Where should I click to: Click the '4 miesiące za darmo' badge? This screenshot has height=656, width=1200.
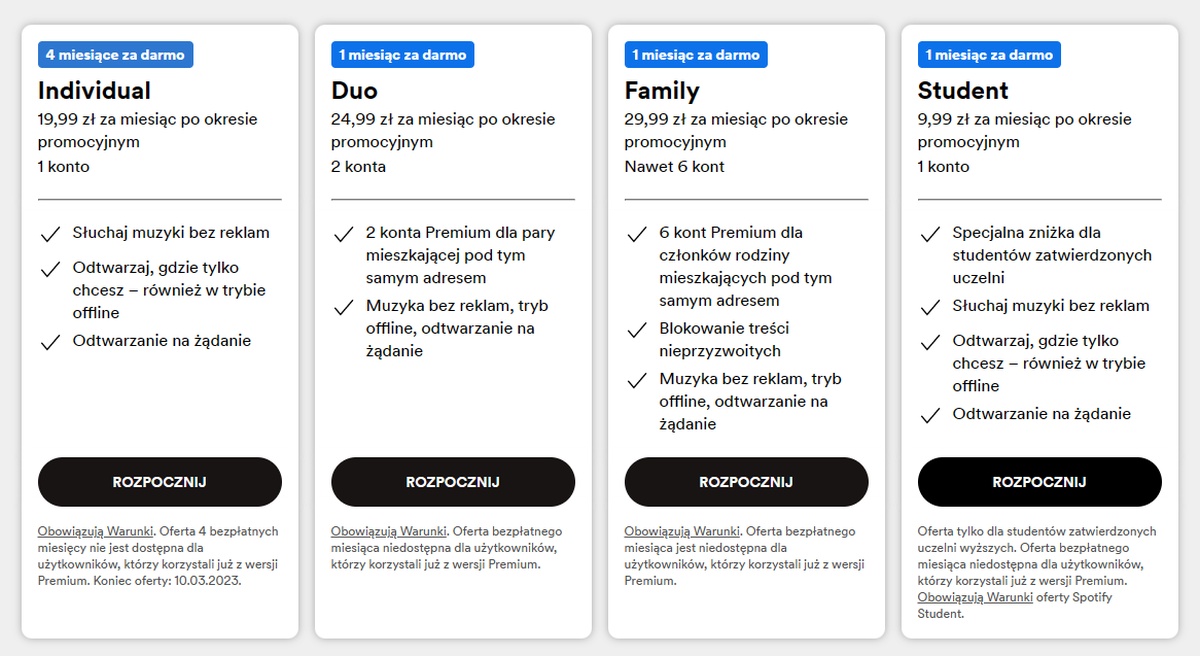pos(115,55)
